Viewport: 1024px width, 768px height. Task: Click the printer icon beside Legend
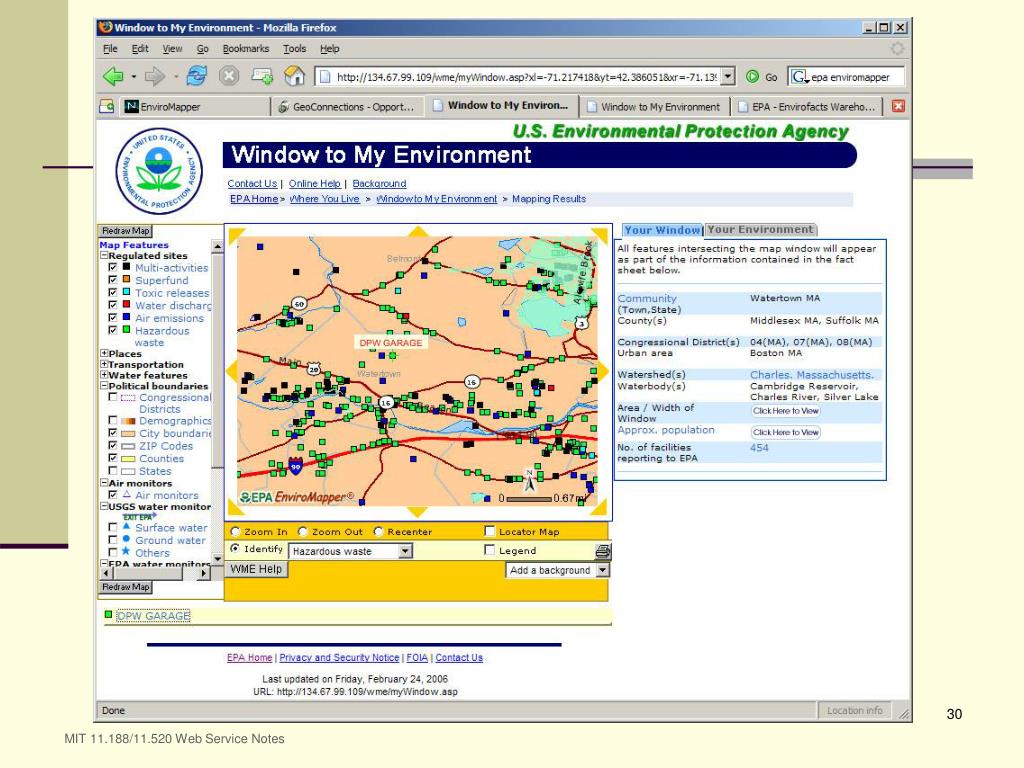tap(603, 551)
